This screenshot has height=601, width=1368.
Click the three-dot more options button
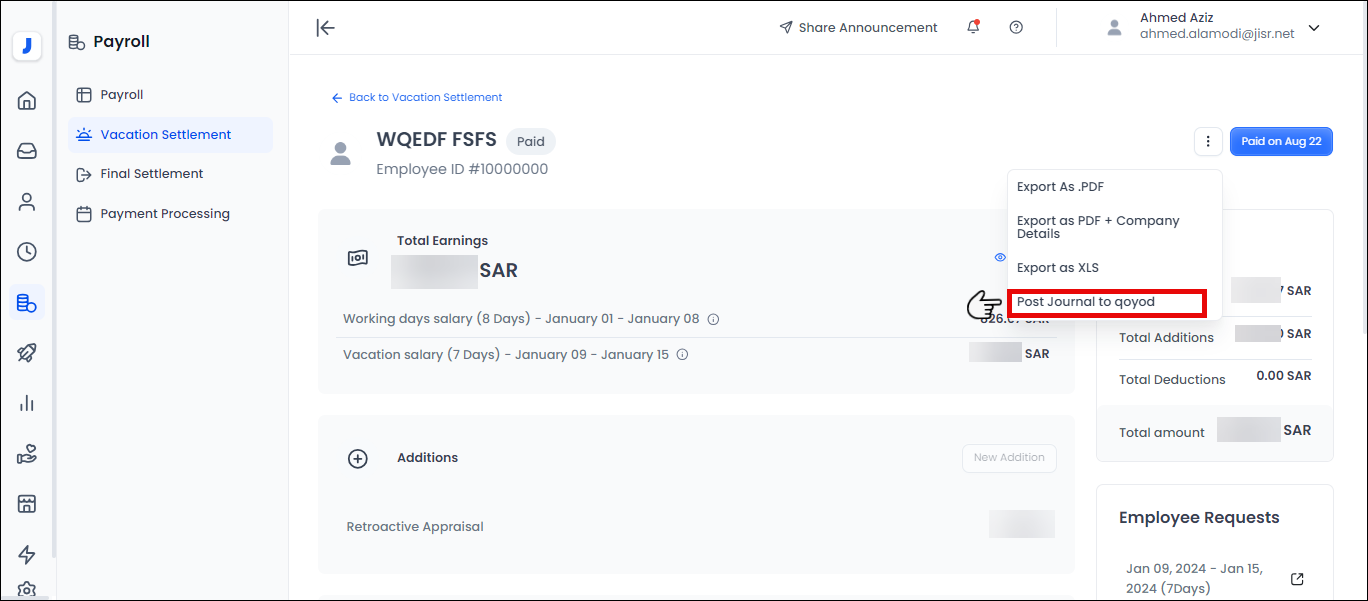[x=1208, y=142]
